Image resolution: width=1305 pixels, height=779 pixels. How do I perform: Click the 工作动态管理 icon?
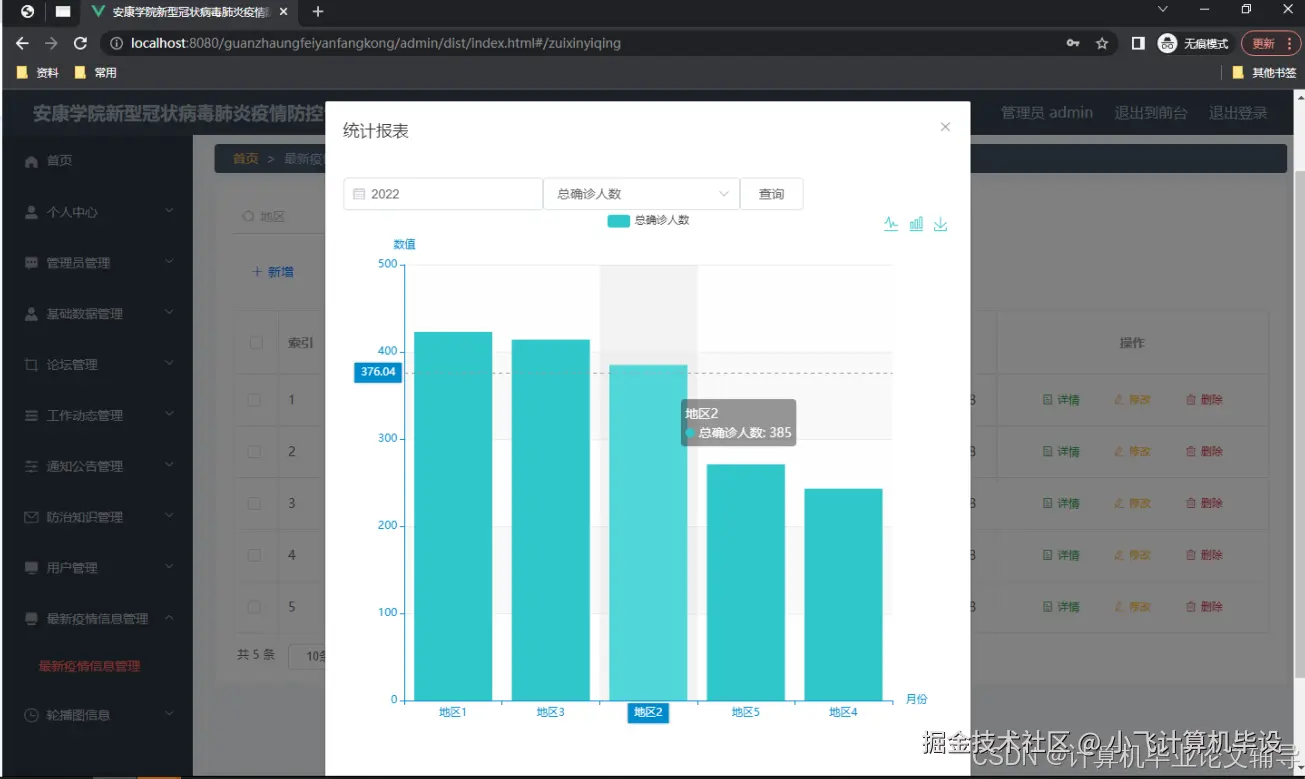(31, 416)
